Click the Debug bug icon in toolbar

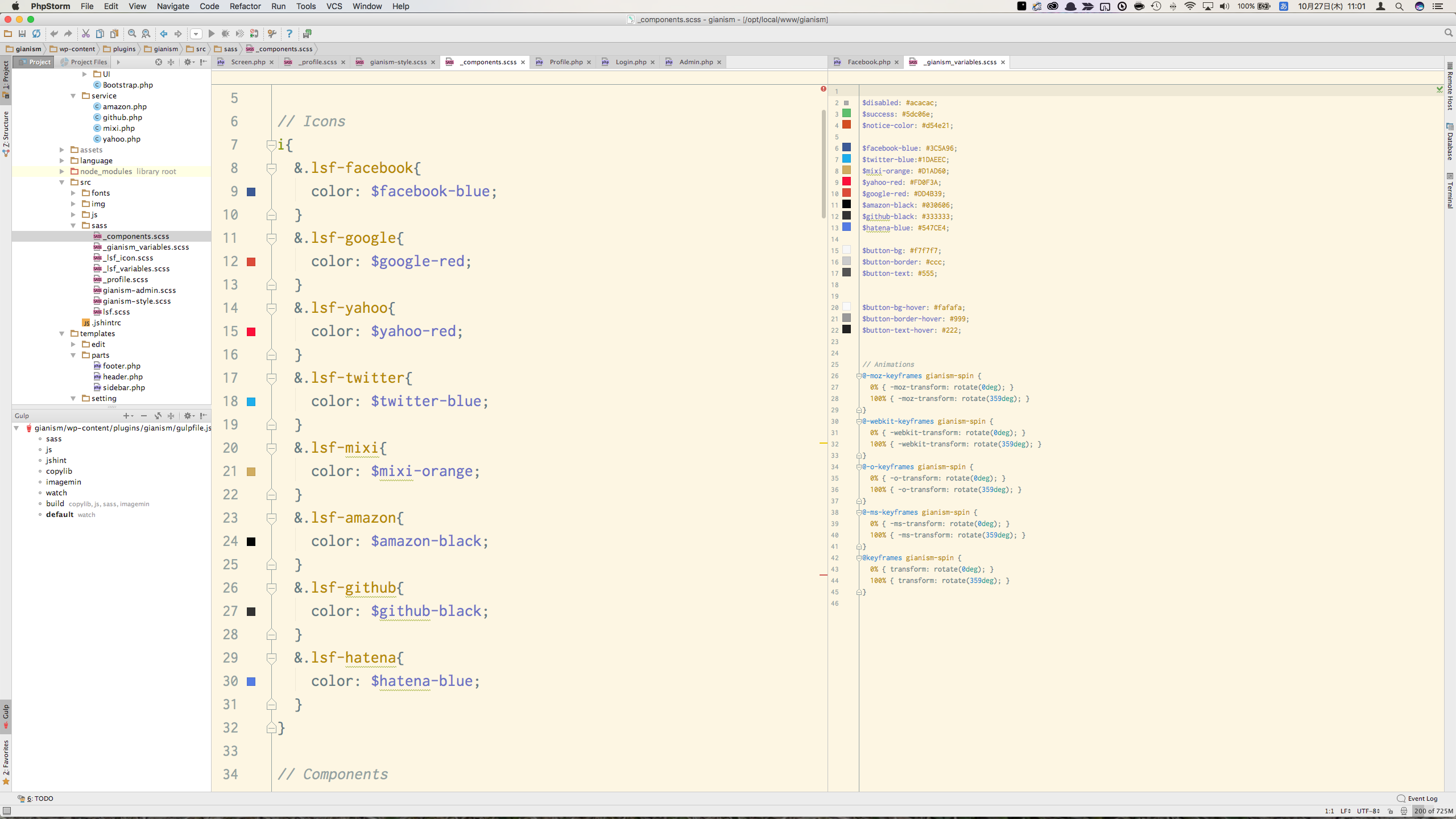pos(225,34)
